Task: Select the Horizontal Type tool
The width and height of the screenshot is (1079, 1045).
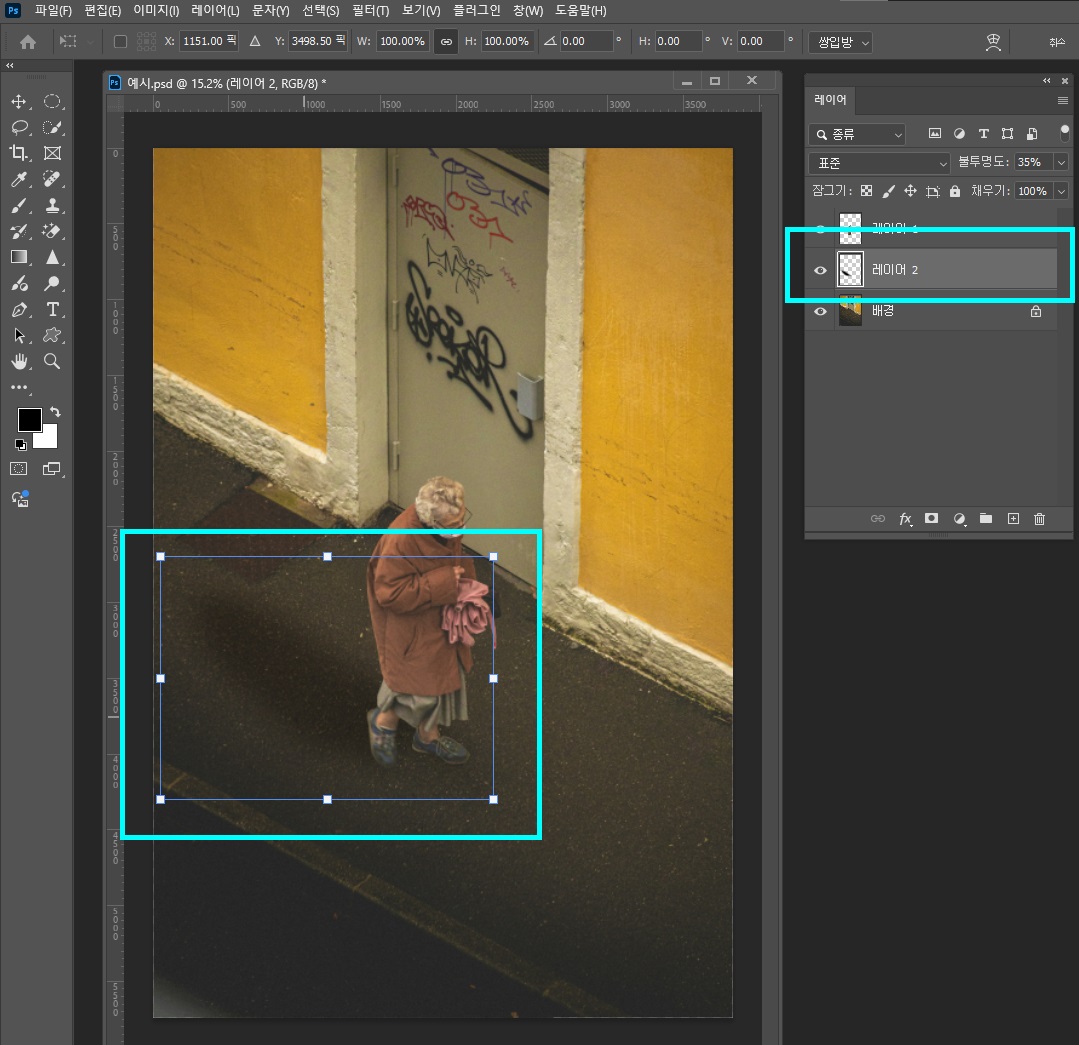Action: coord(52,310)
